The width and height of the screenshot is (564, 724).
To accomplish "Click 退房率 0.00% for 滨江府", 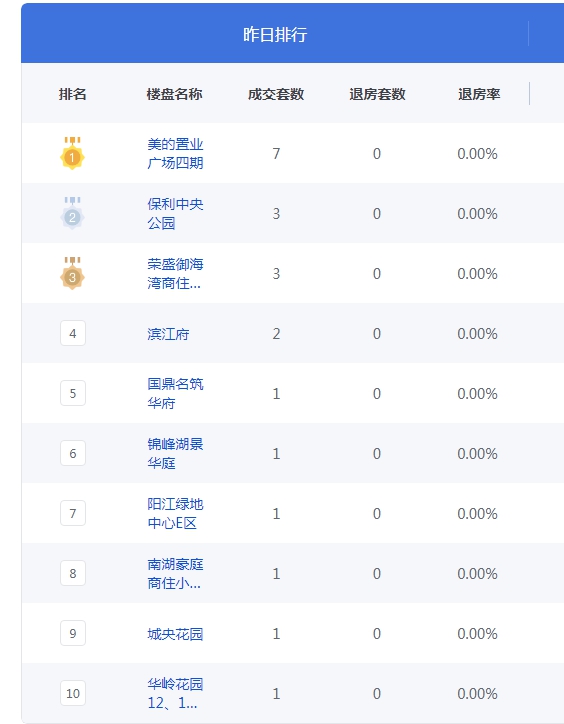I will (478, 333).
